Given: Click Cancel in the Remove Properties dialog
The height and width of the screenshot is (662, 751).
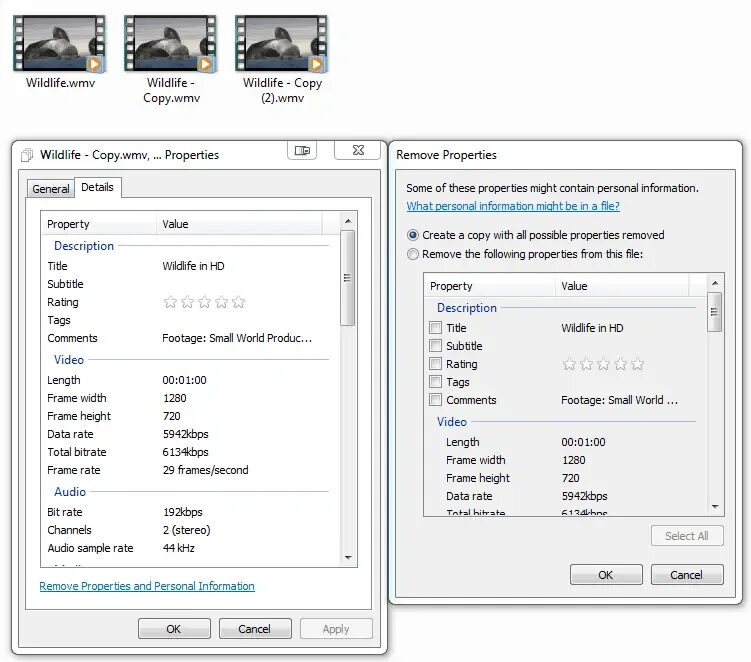Looking at the screenshot, I should click(687, 574).
